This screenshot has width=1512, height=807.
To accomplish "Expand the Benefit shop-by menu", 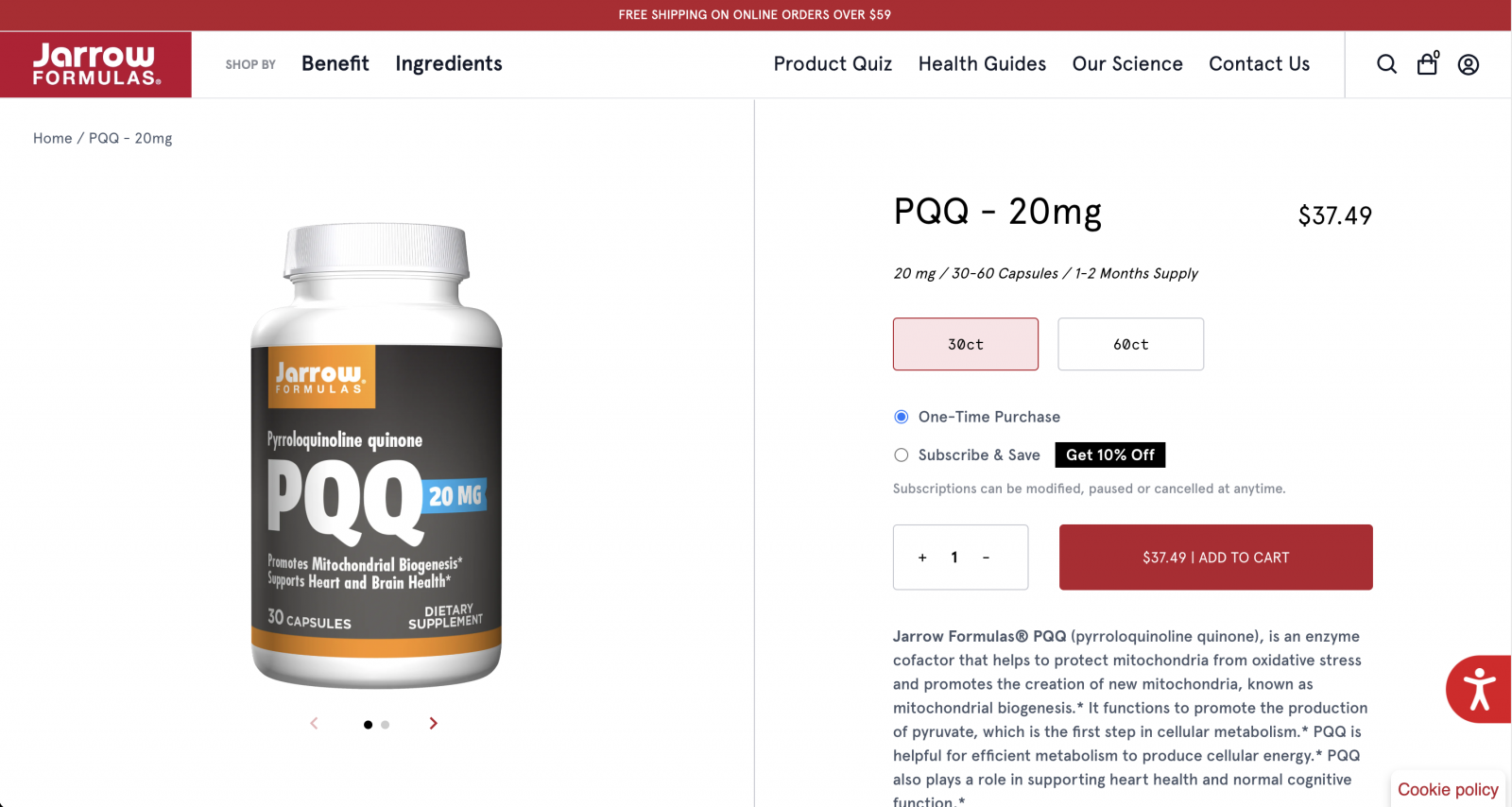I will click(x=335, y=63).
